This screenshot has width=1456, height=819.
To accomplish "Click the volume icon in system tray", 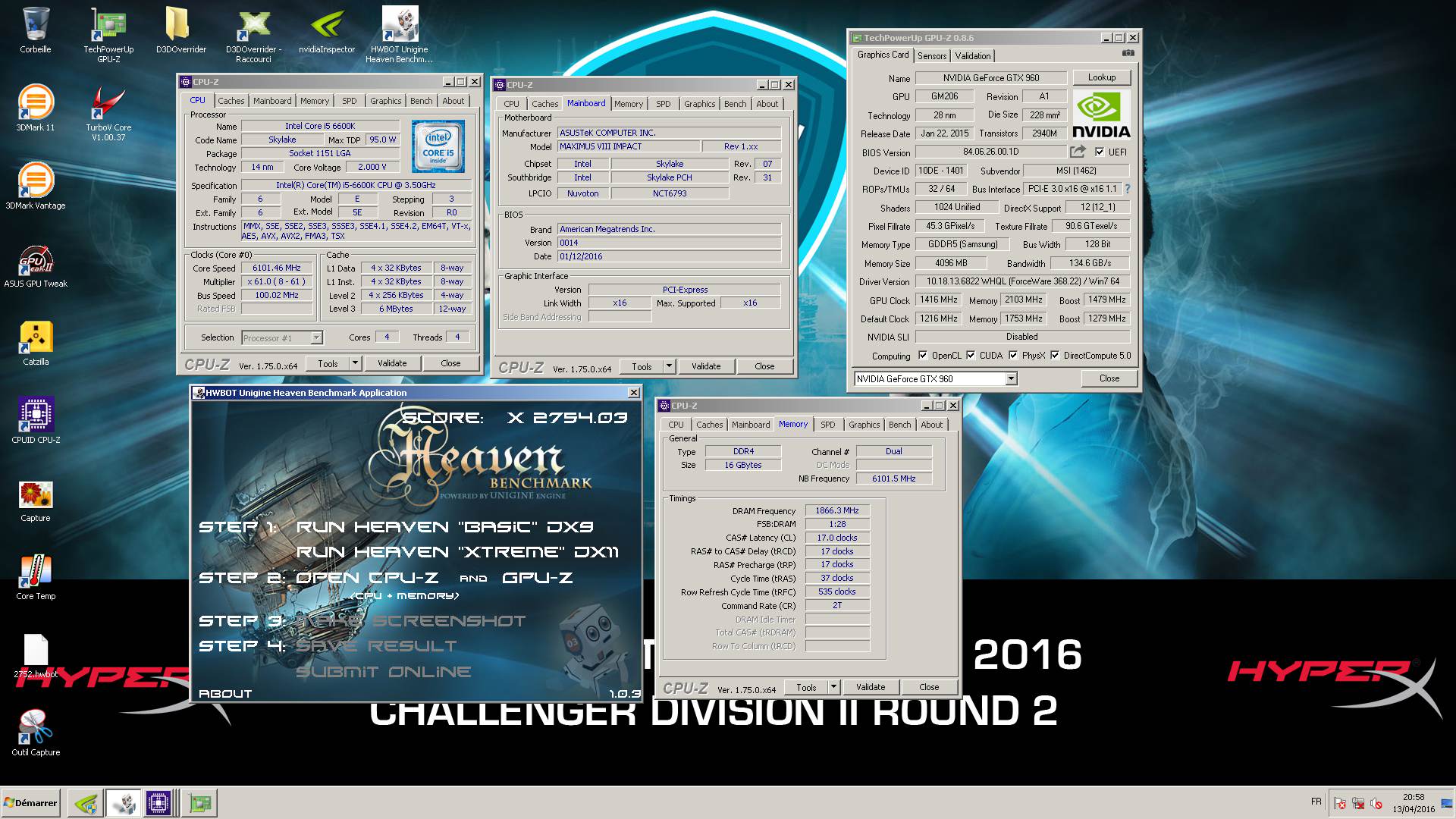I will pos(1376,803).
